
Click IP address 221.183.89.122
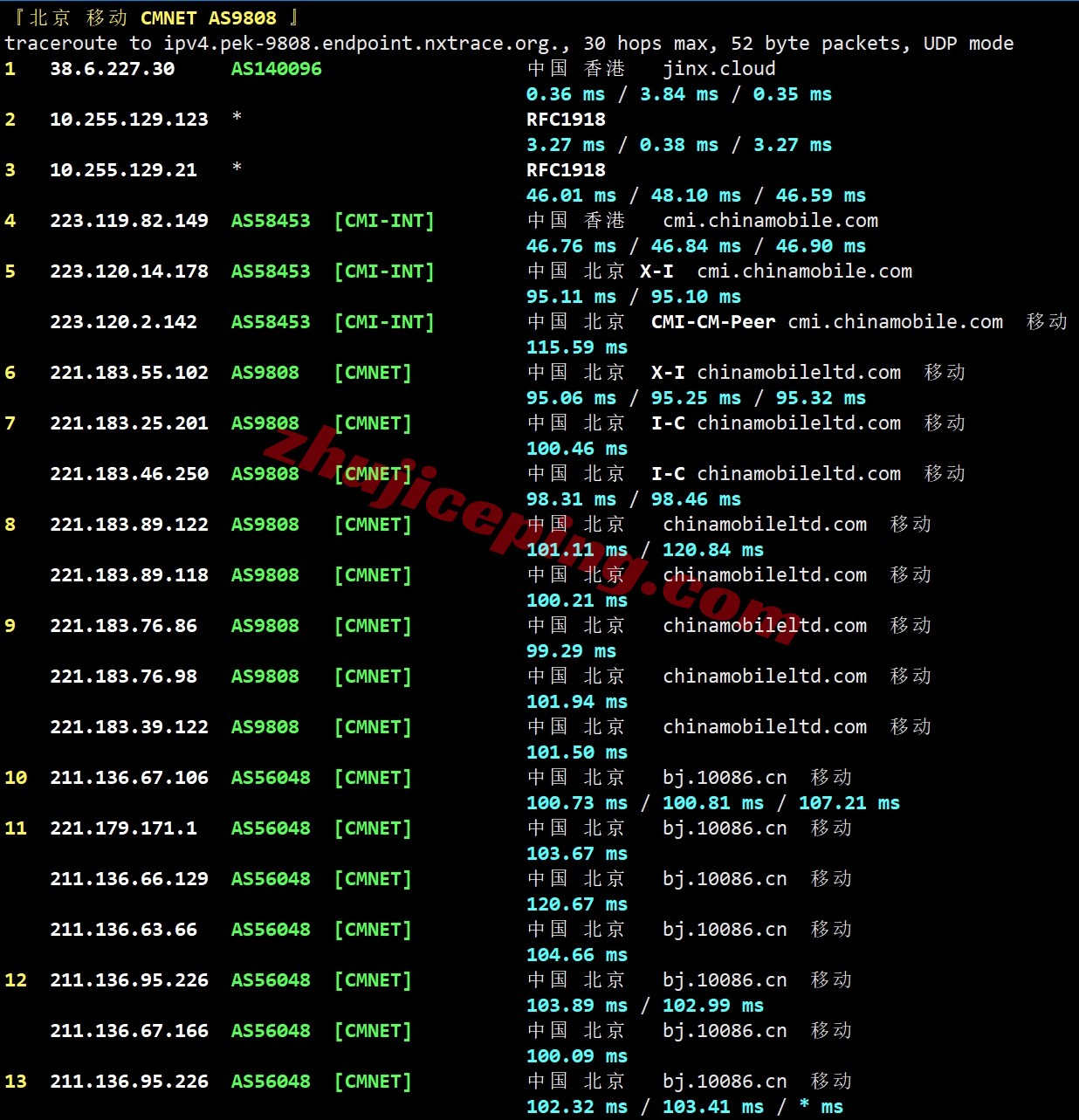(x=129, y=525)
